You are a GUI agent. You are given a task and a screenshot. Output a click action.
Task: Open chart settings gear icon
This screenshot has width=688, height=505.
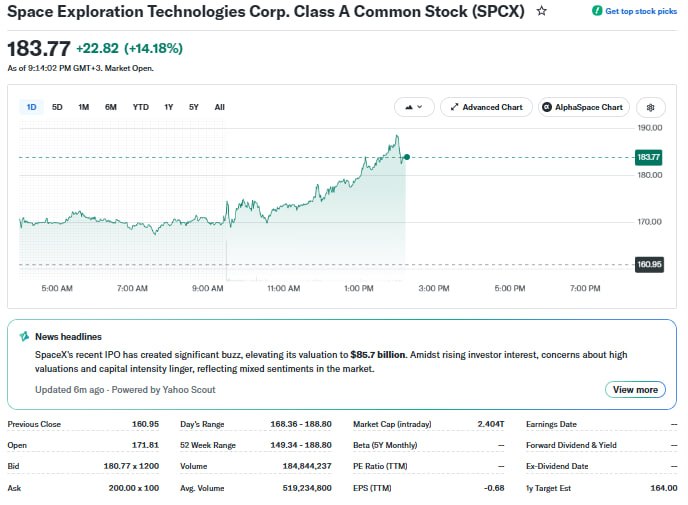click(650, 107)
